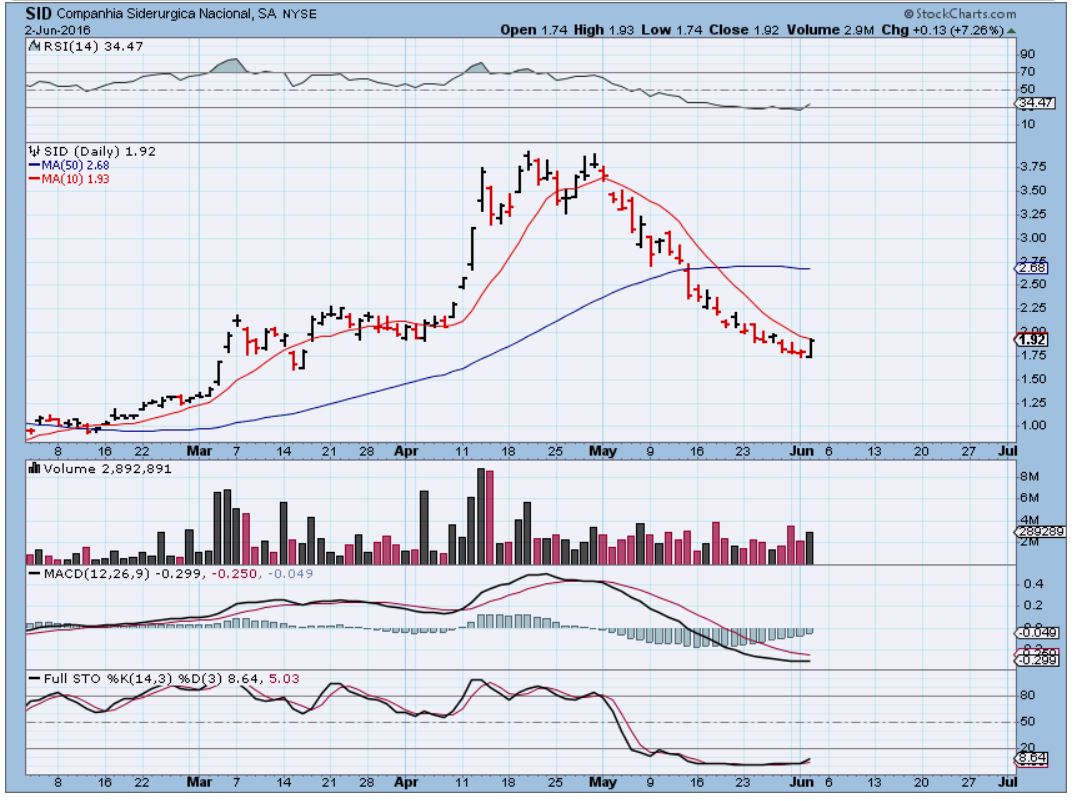Viewport: 1077px width, 801px height.
Task: Click the MACD 0.4 axis label
Action: click(1032, 584)
